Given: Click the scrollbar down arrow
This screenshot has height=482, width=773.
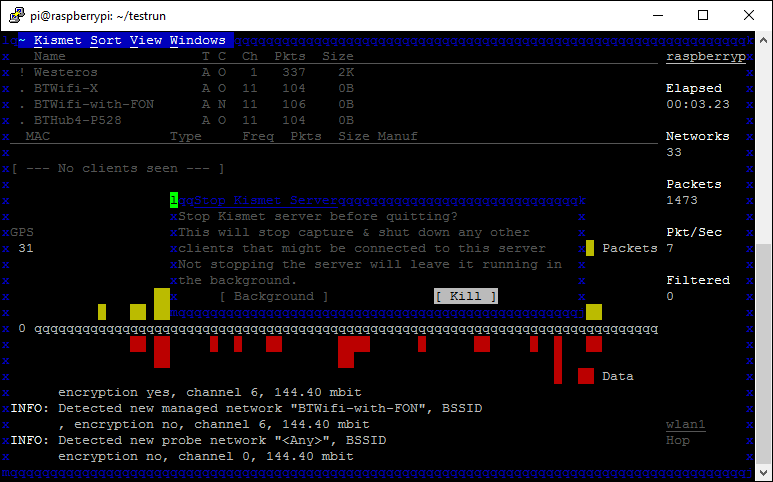Looking at the screenshot, I should [764, 472].
